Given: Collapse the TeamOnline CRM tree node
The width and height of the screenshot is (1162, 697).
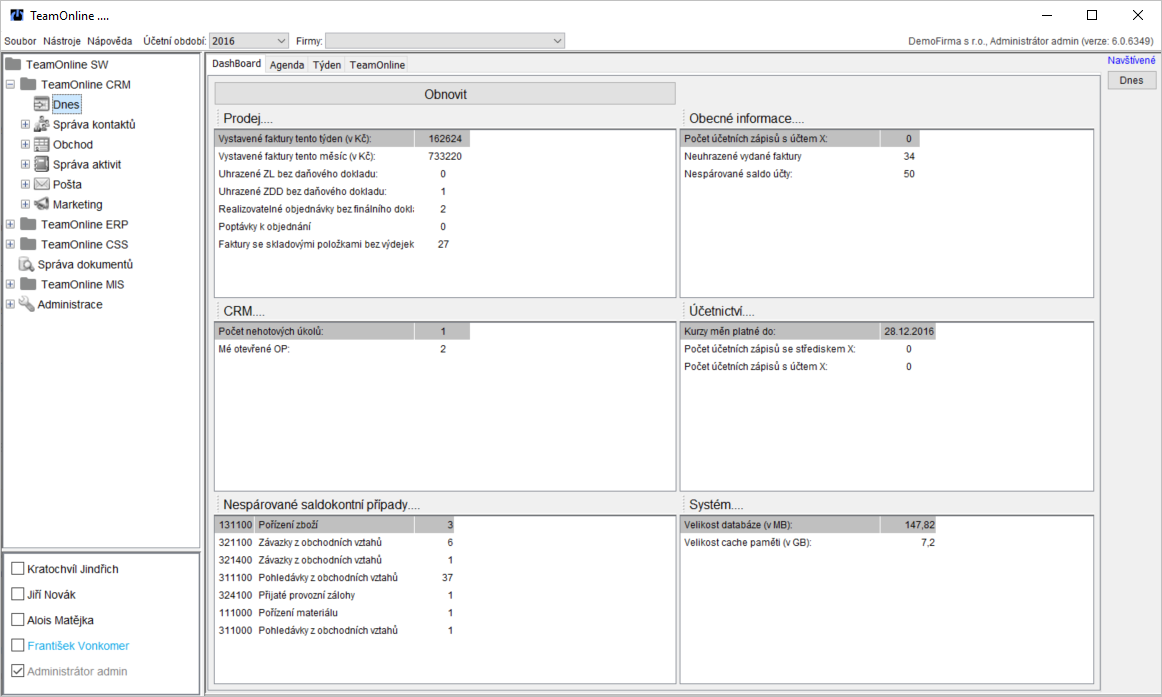Looking at the screenshot, I should [10, 85].
